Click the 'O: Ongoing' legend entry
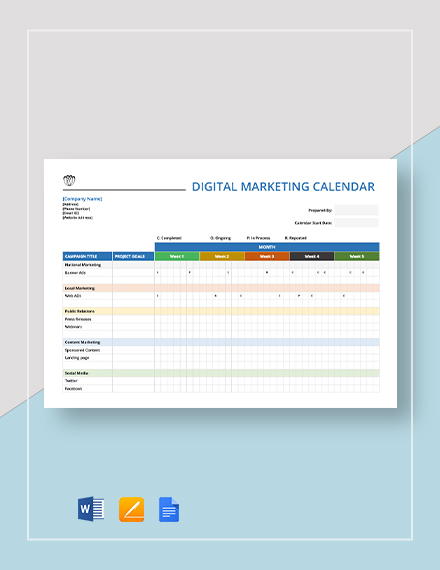440x570 pixels. tap(220, 238)
